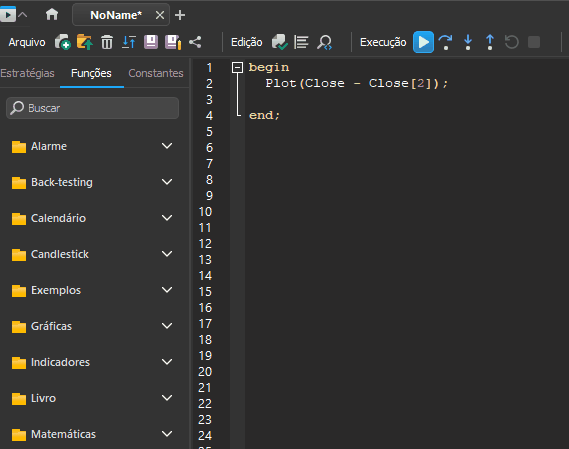Click the Buscar search field
This screenshot has height=449, width=569.
[x=93, y=108]
